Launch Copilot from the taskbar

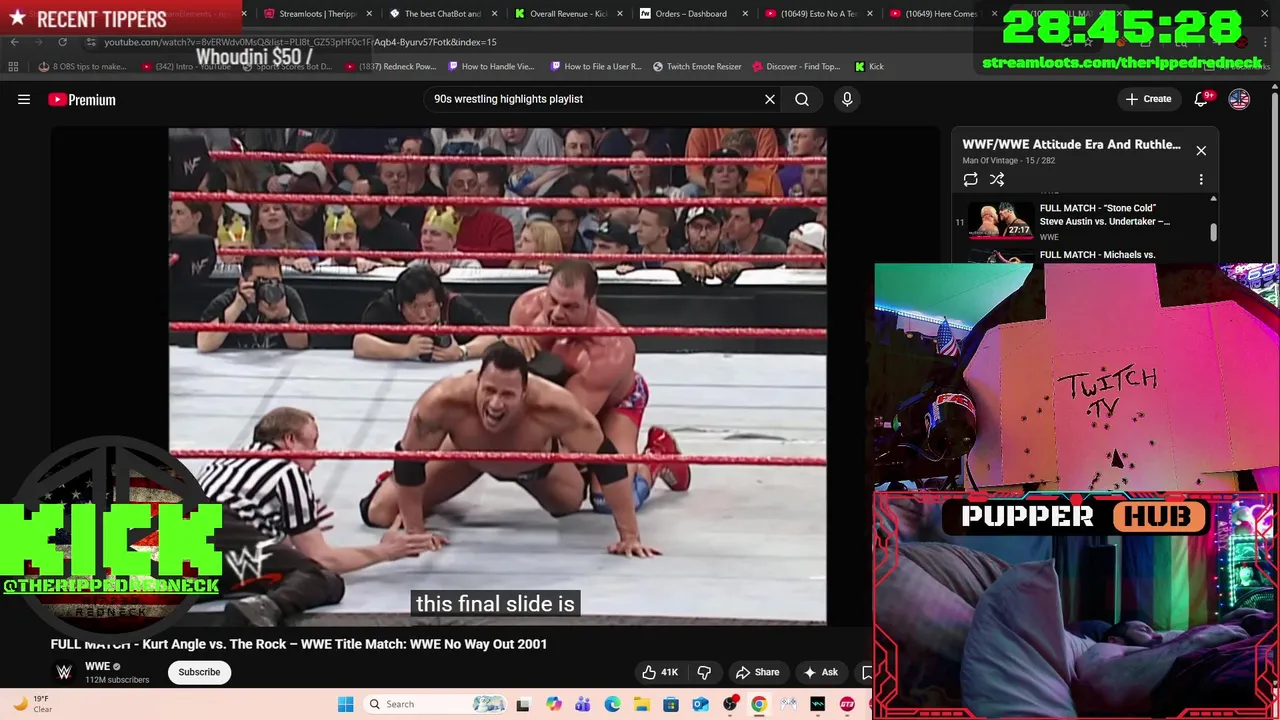point(554,704)
